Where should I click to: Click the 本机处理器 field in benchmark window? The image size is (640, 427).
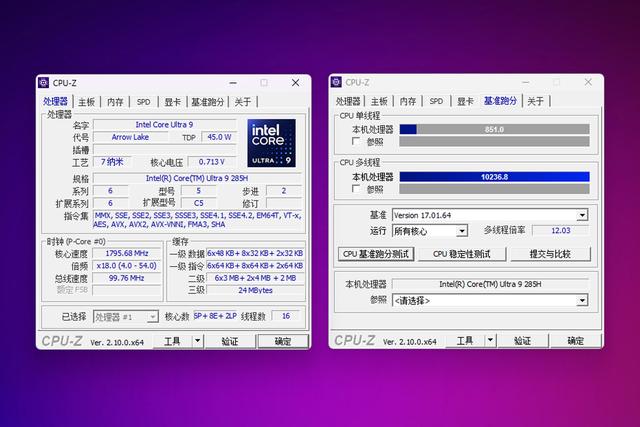click(x=490, y=284)
